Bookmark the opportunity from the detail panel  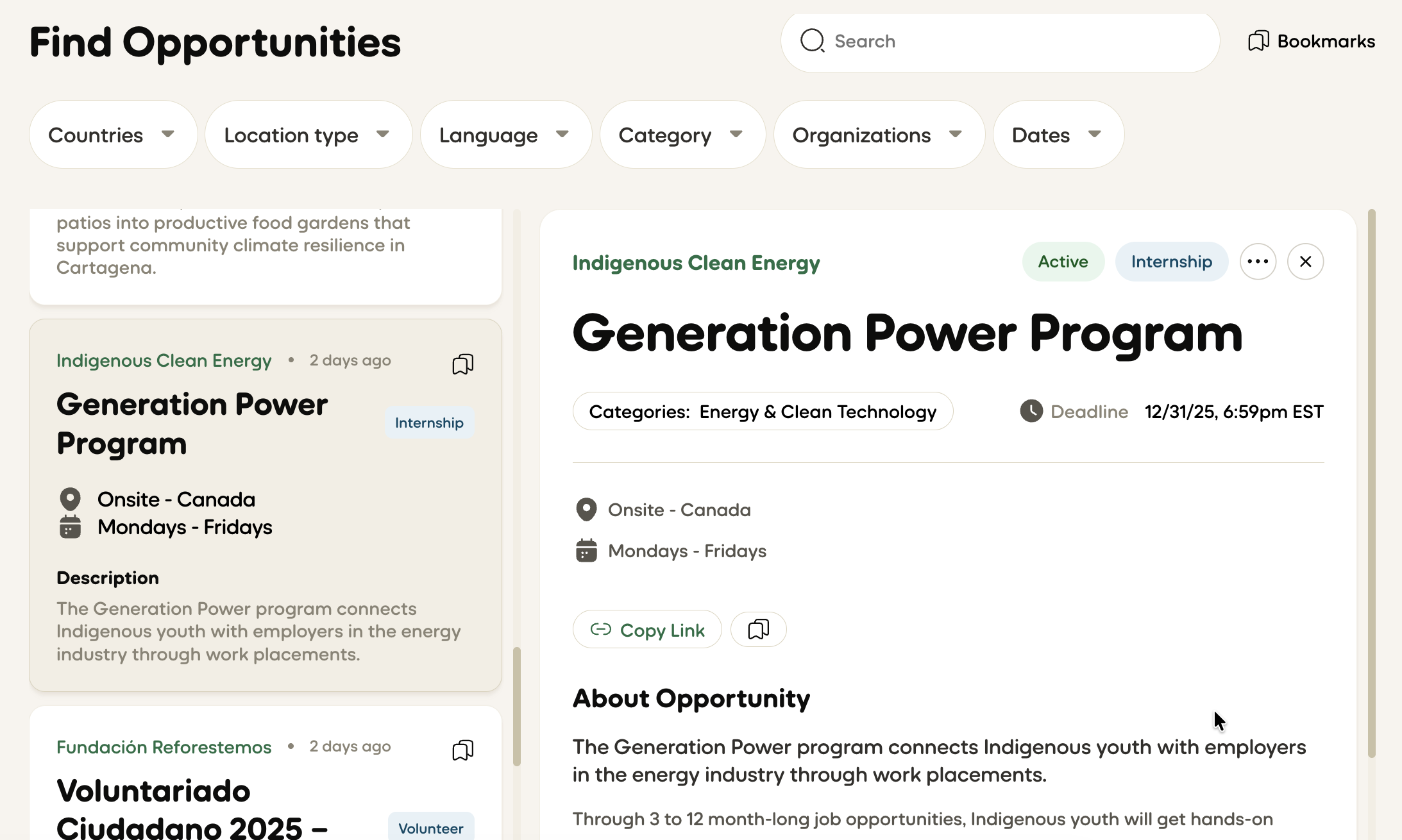point(758,629)
